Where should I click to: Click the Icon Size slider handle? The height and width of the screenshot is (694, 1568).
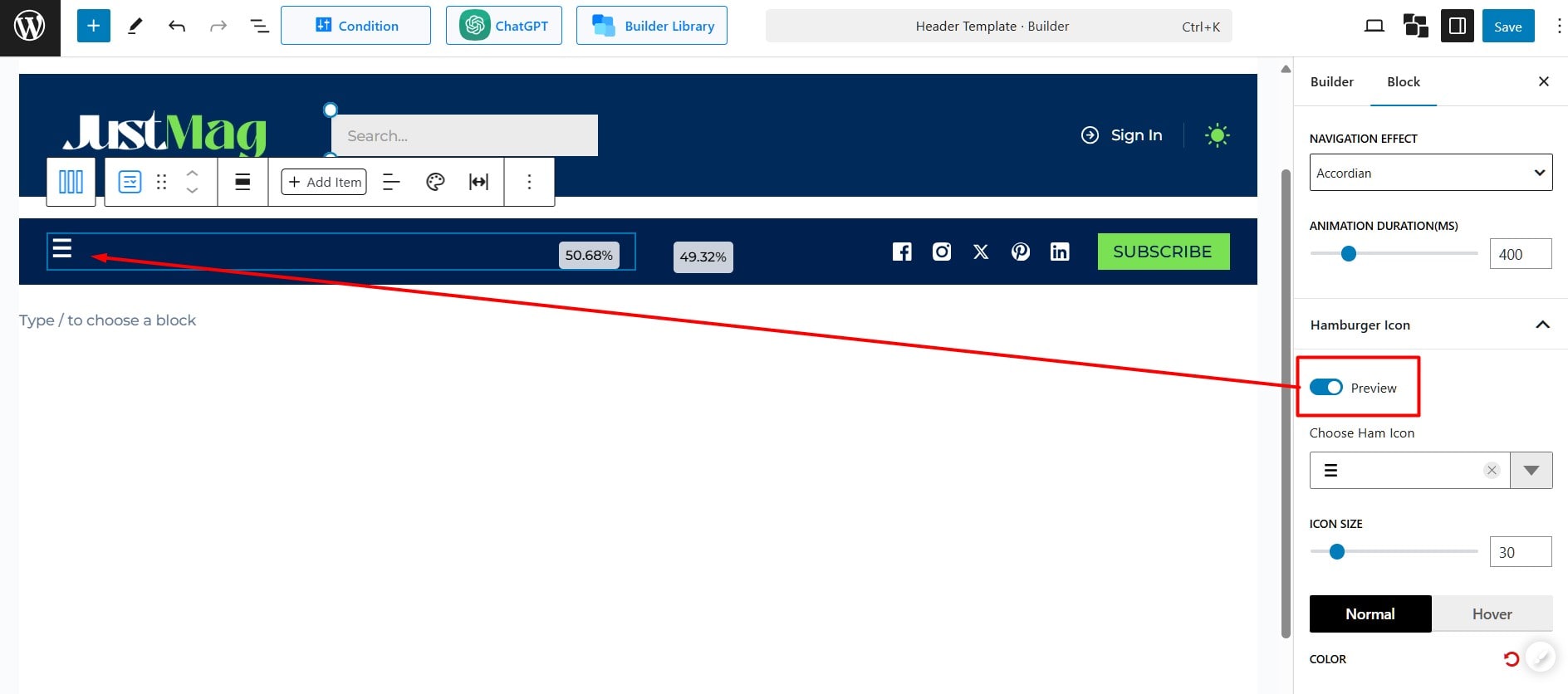(x=1337, y=551)
